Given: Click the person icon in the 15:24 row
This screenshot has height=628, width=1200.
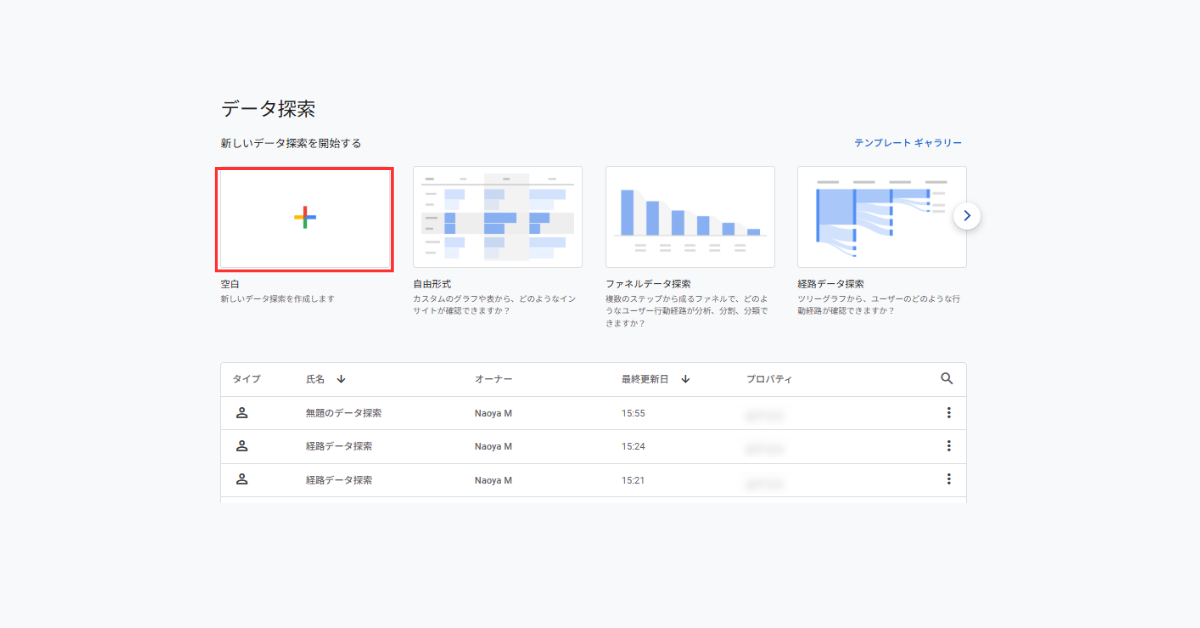Looking at the screenshot, I should pos(241,446).
